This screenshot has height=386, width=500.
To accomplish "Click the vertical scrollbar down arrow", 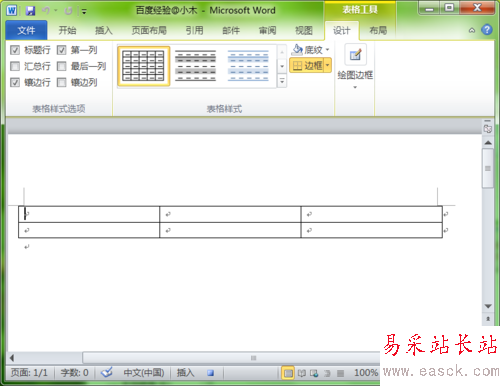I will click(488, 306).
